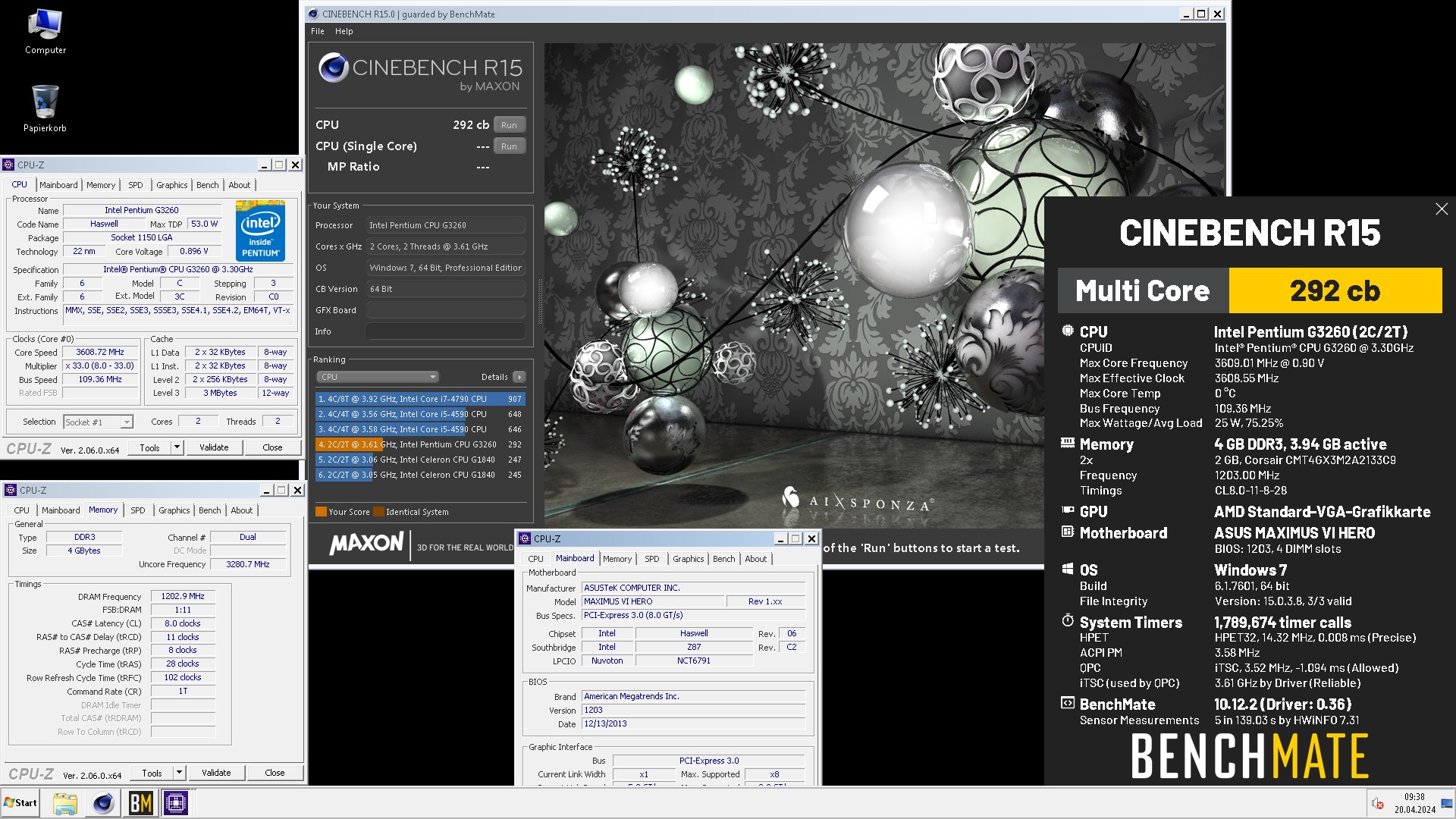Click the Cinebench Info input field

(x=445, y=331)
